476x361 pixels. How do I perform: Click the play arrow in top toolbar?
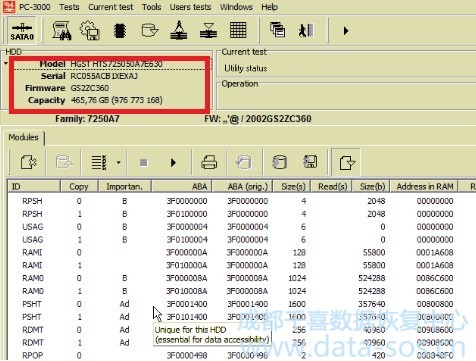coord(346,31)
